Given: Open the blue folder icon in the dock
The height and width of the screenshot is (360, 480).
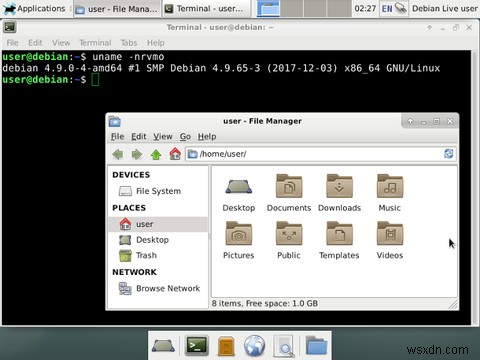Looking at the screenshot, I should click(x=316, y=345).
